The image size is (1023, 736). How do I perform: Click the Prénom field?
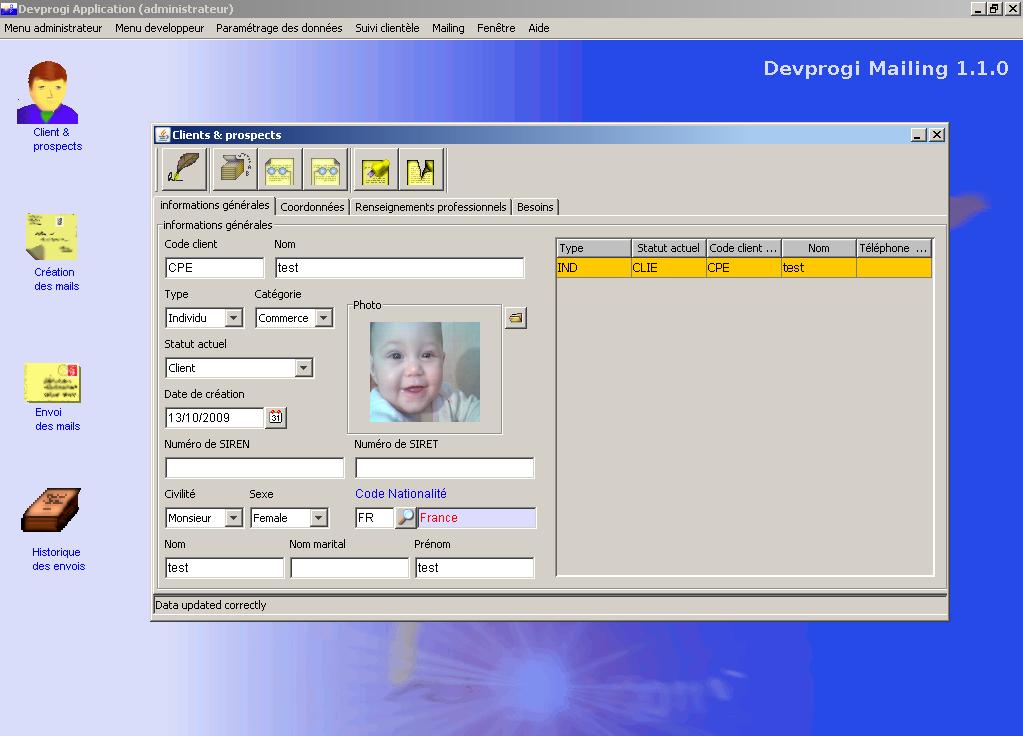[474, 568]
